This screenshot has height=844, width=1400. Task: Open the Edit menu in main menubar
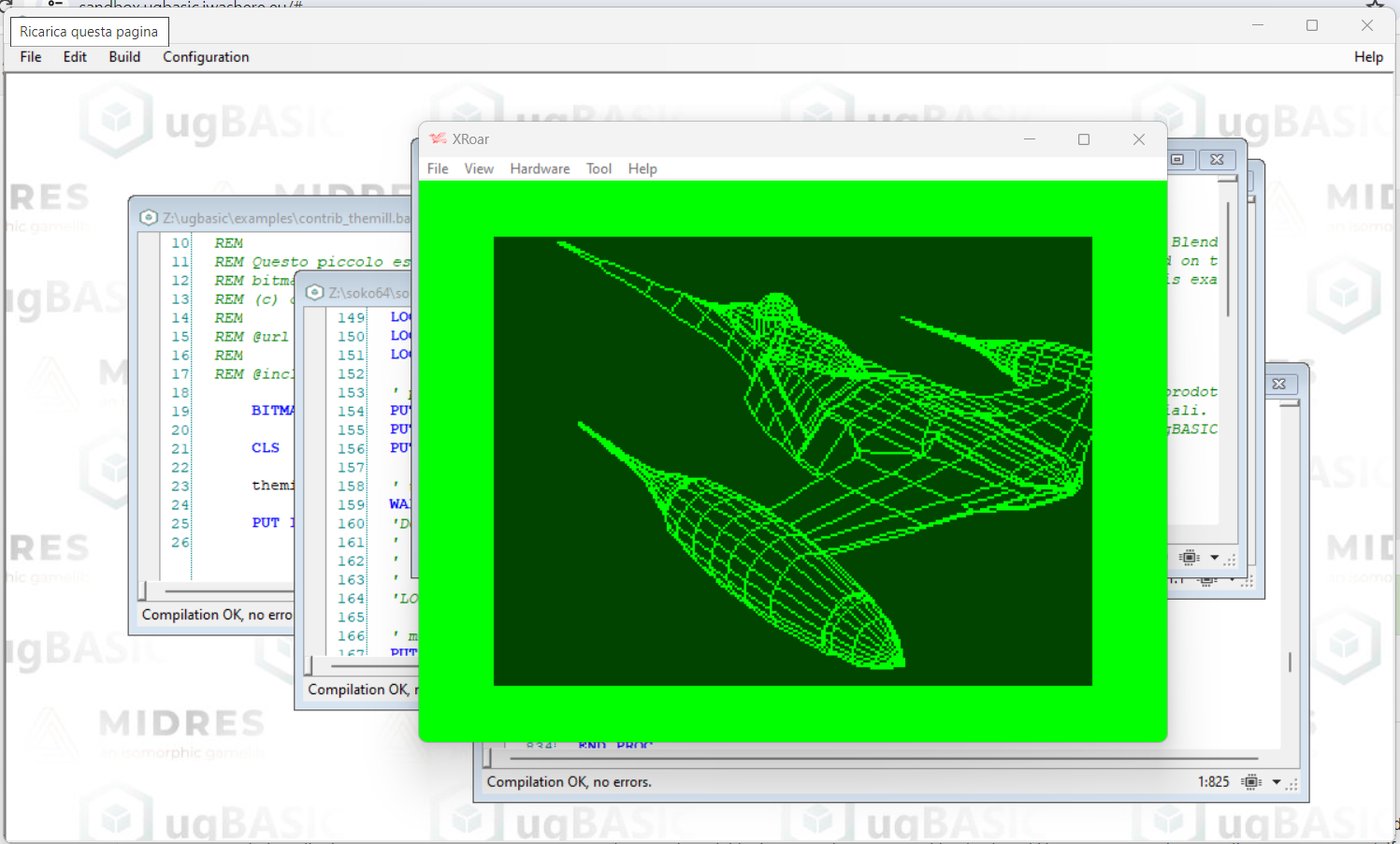click(75, 57)
